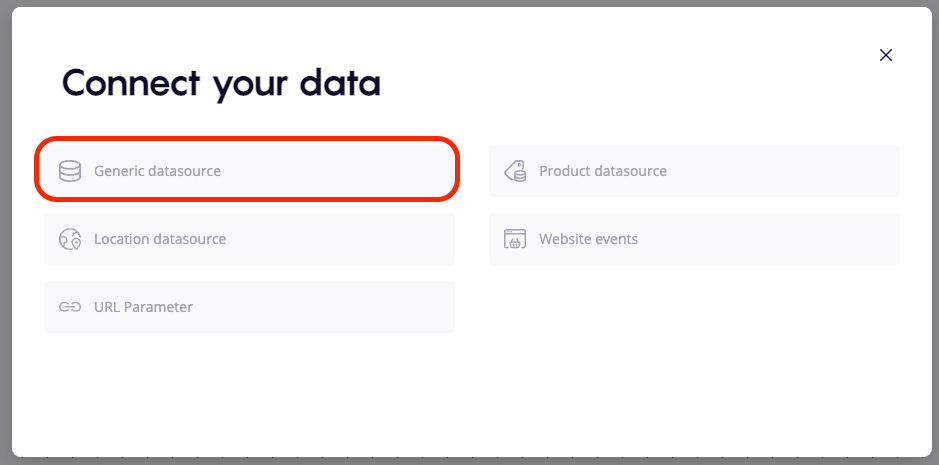Click the globe pin Location datasource icon
Image resolution: width=939 pixels, height=465 pixels.
click(70, 239)
